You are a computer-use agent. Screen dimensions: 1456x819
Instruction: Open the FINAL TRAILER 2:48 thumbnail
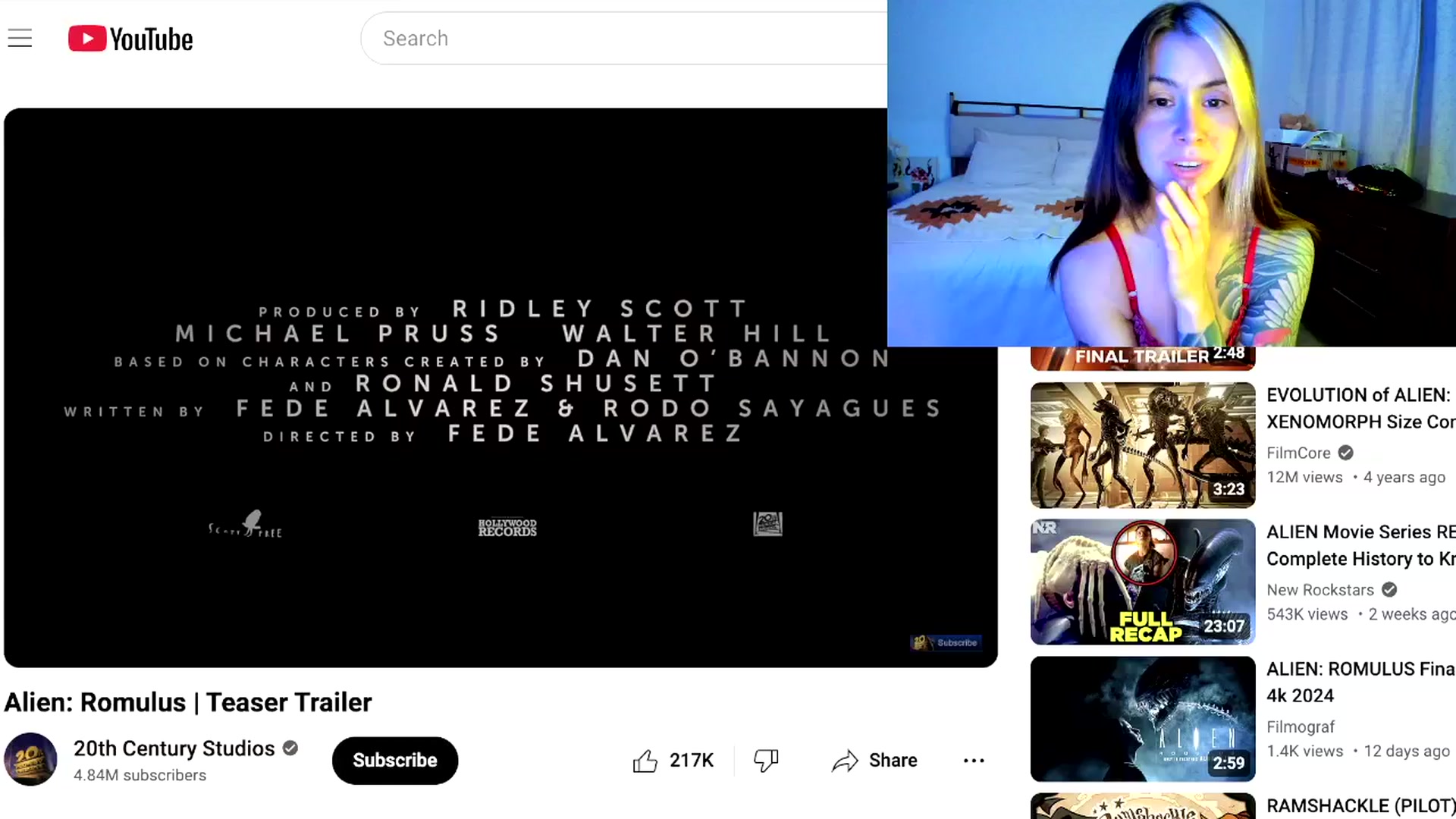1143,359
